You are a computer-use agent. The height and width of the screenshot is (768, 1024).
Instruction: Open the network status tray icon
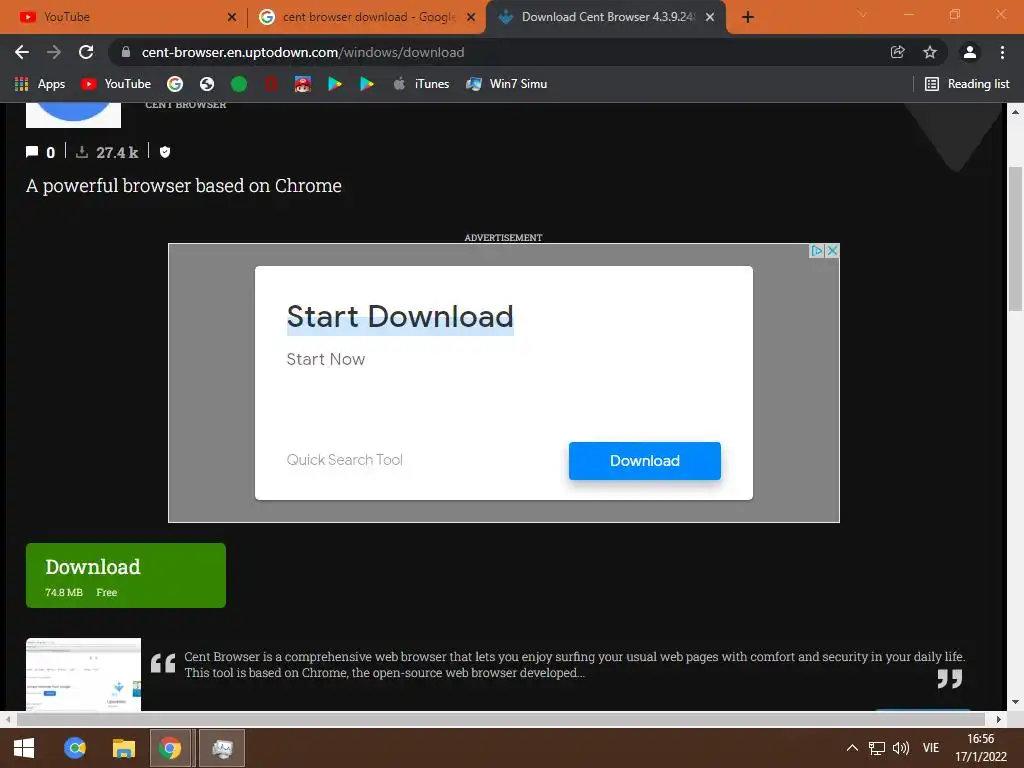[x=876, y=748]
